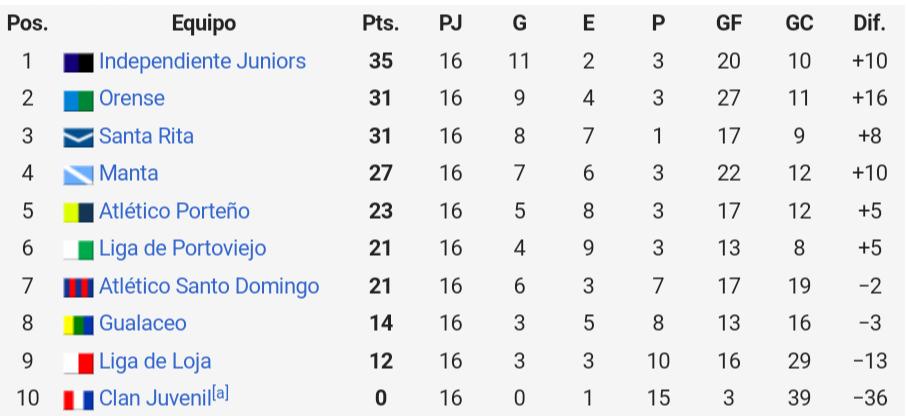
Task: Click the Orense blue-green flag icon
Action: (78, 100)
